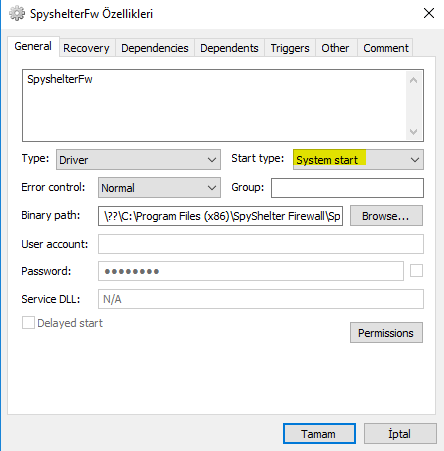The width and height of the screenshot is (444, 451).
Task: Confirm with the Tamam button
Action: (x=319, y=434)
